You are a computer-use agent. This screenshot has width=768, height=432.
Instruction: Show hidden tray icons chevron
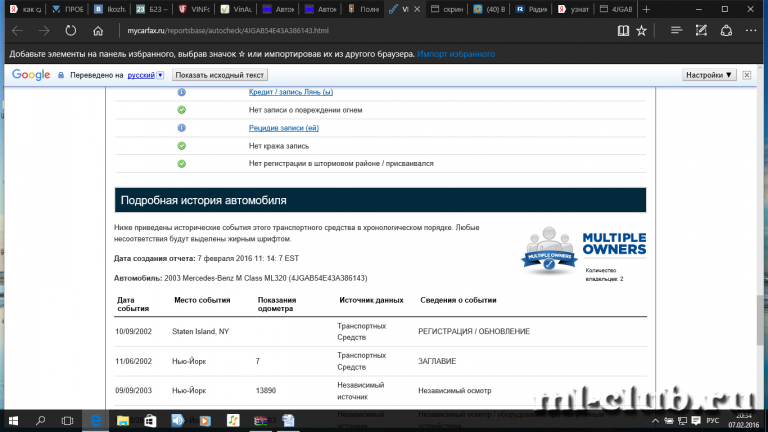pos(655,421)
